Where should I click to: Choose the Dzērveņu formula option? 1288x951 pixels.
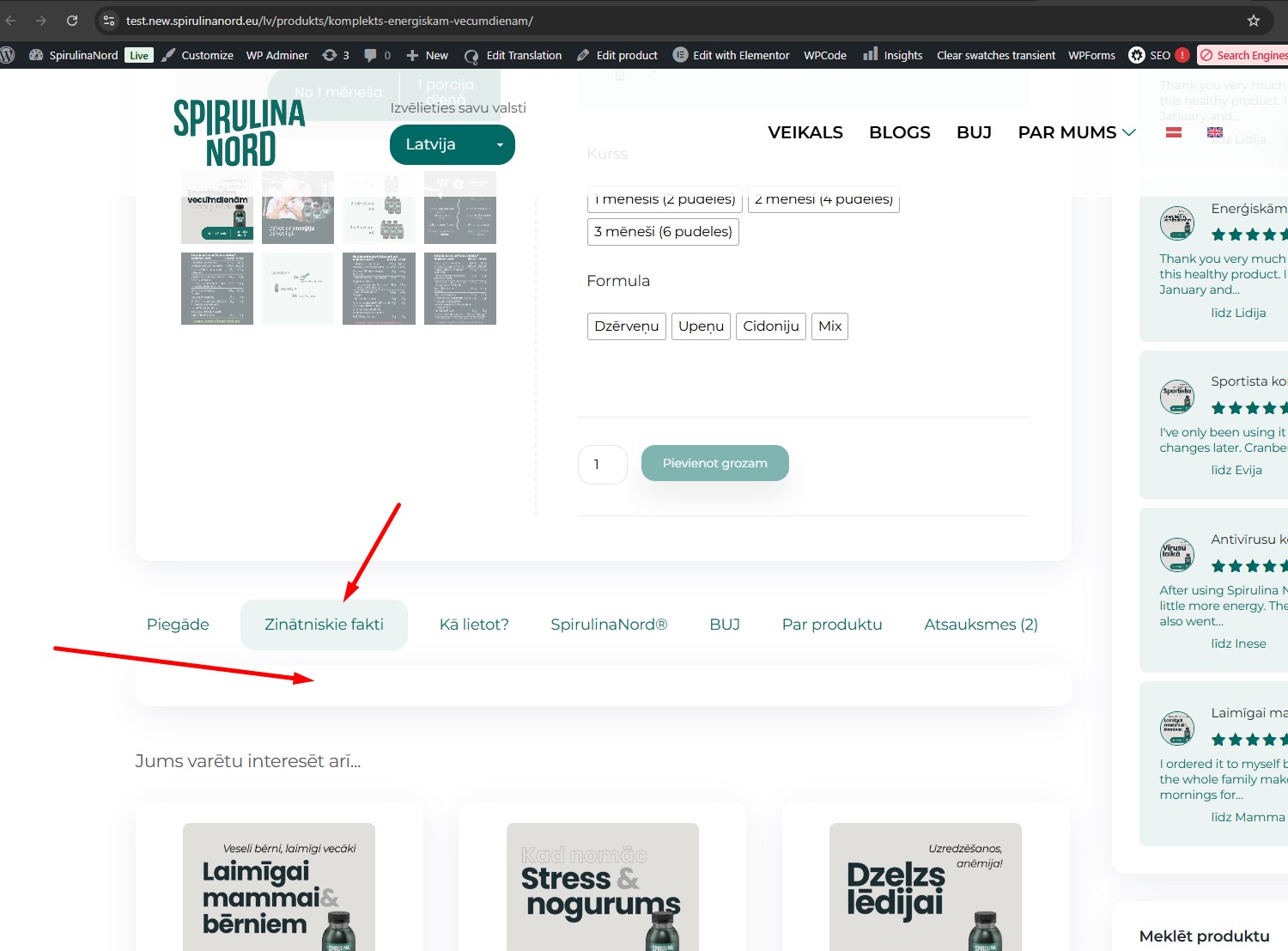pos(626,326)
